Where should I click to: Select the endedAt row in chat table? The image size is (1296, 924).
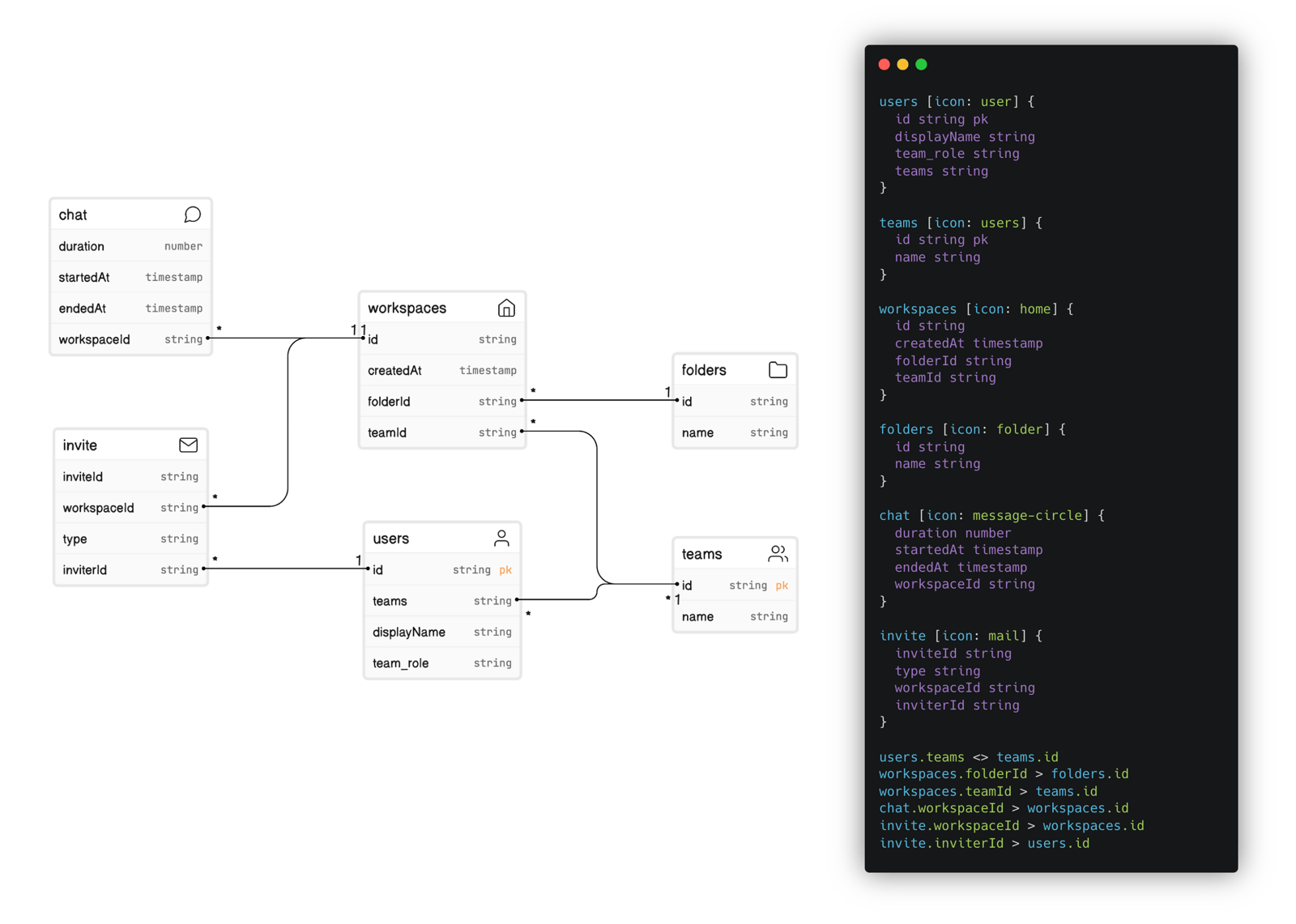[x=130, y=309]
